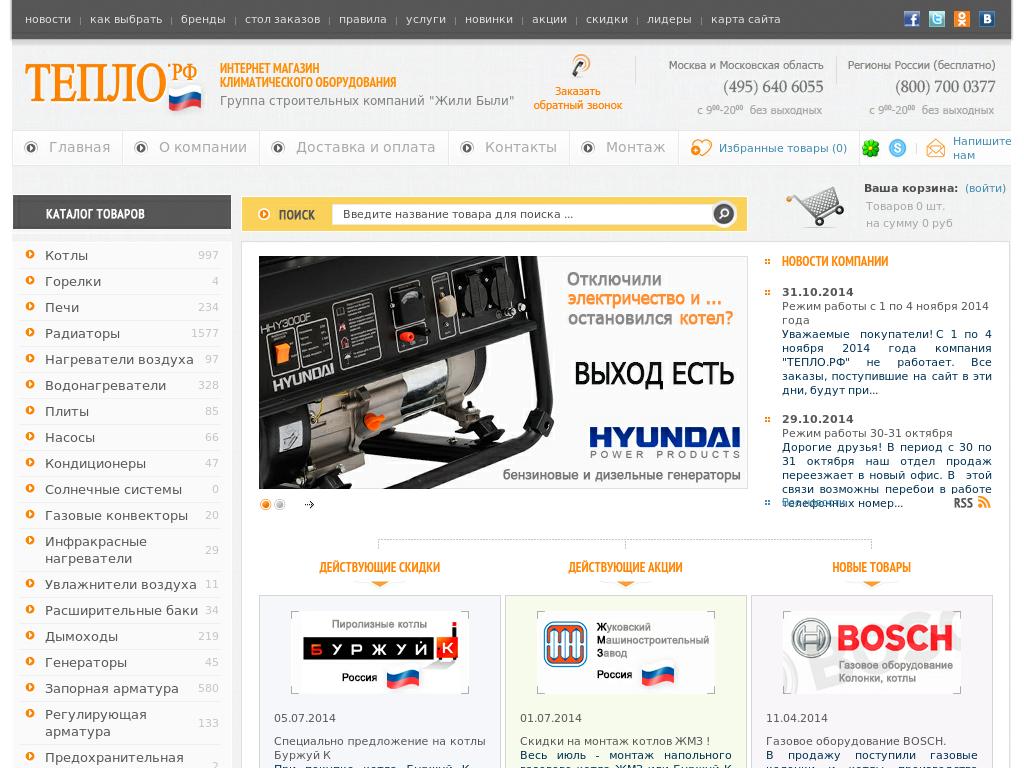Image resolution: width=1024 pixels, height=768 pixels.
Task: Switch to the 'Доставка и оплата' tab
Action: pos(364,147)
